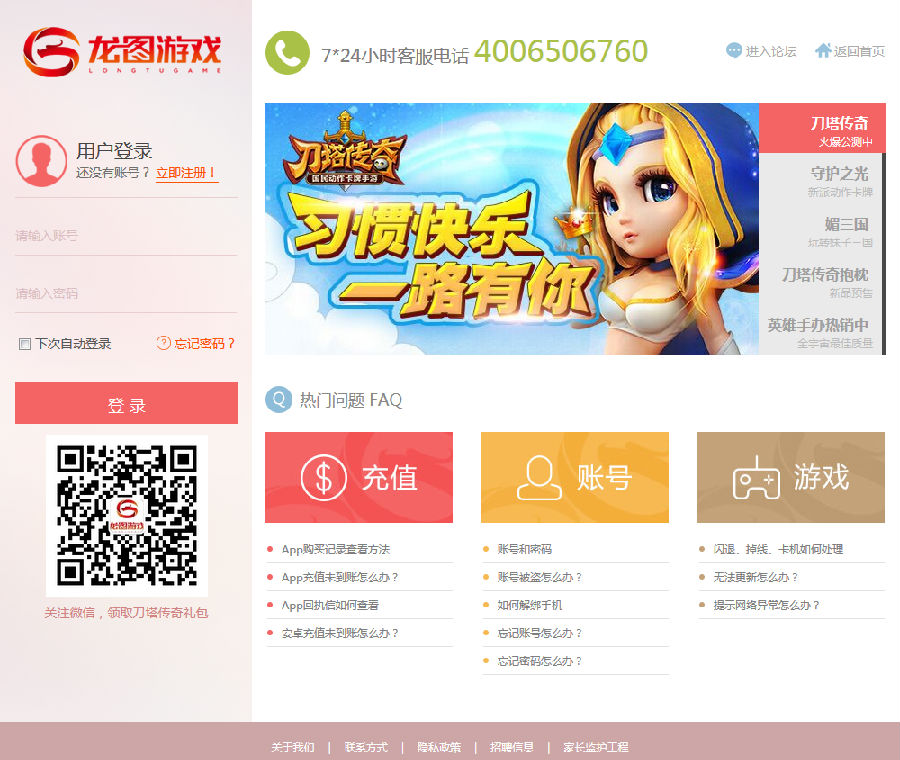900x760 pixels.
Task: Click the user avatar icon beside 用户登录
Action: coord(41,162)
